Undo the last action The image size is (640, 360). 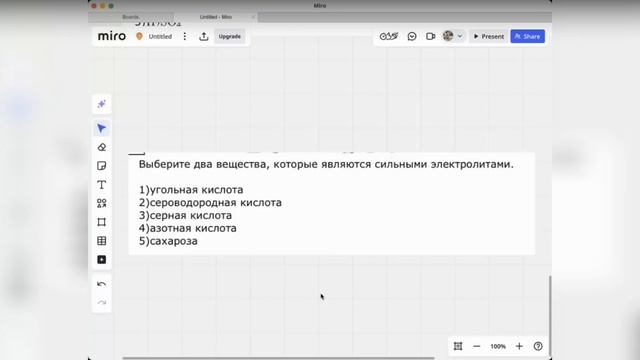(x=102, y=284)
